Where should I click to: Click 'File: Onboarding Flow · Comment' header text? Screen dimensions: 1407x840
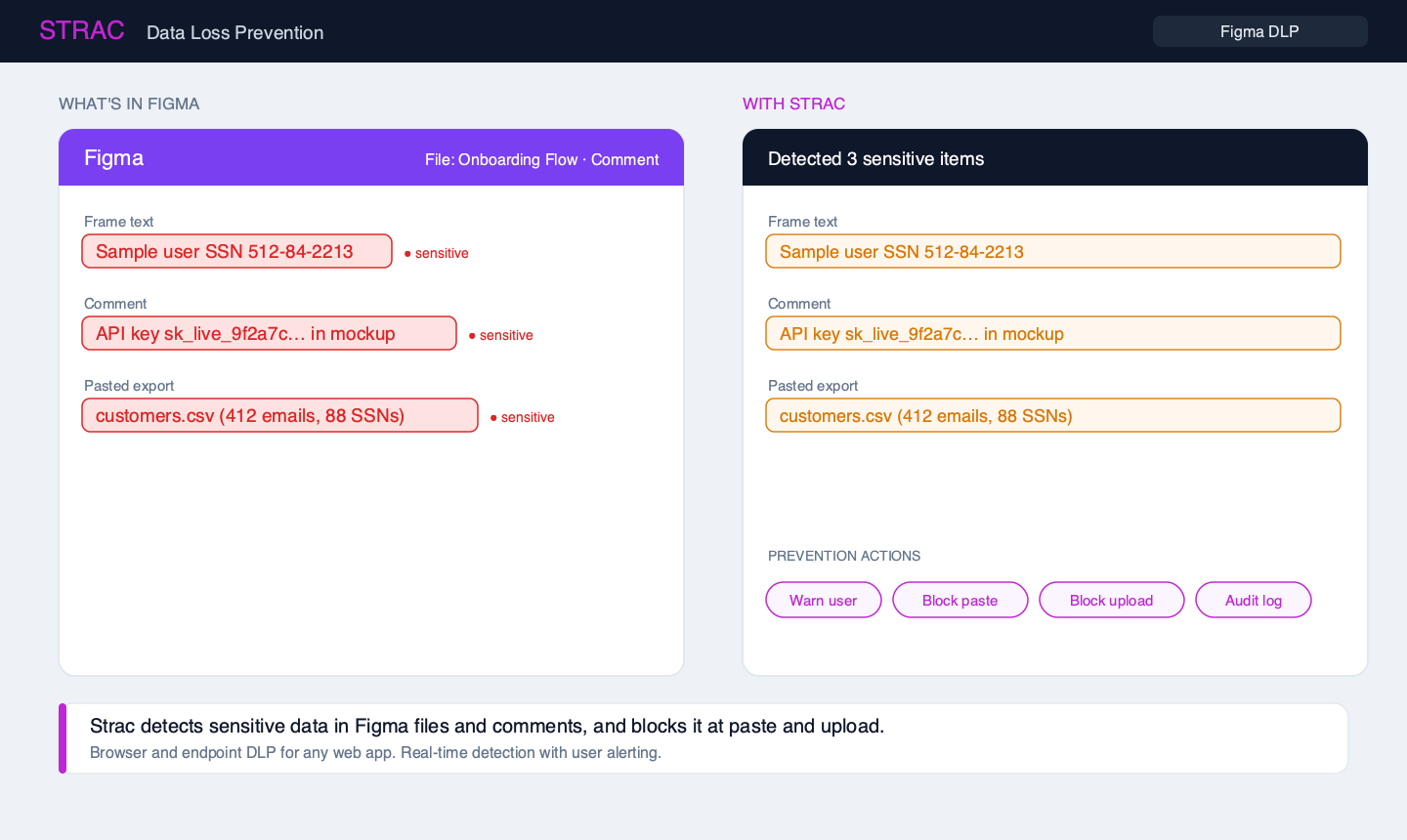tap(542, 159)
